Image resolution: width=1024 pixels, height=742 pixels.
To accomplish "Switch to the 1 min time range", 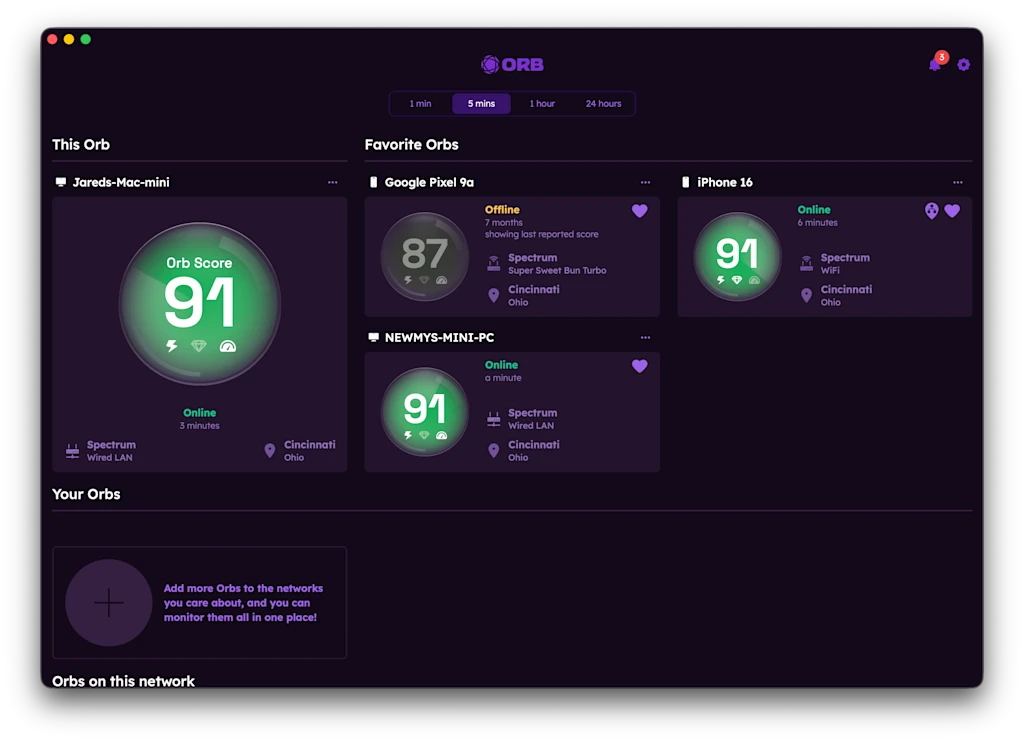I will pos(420,104).
